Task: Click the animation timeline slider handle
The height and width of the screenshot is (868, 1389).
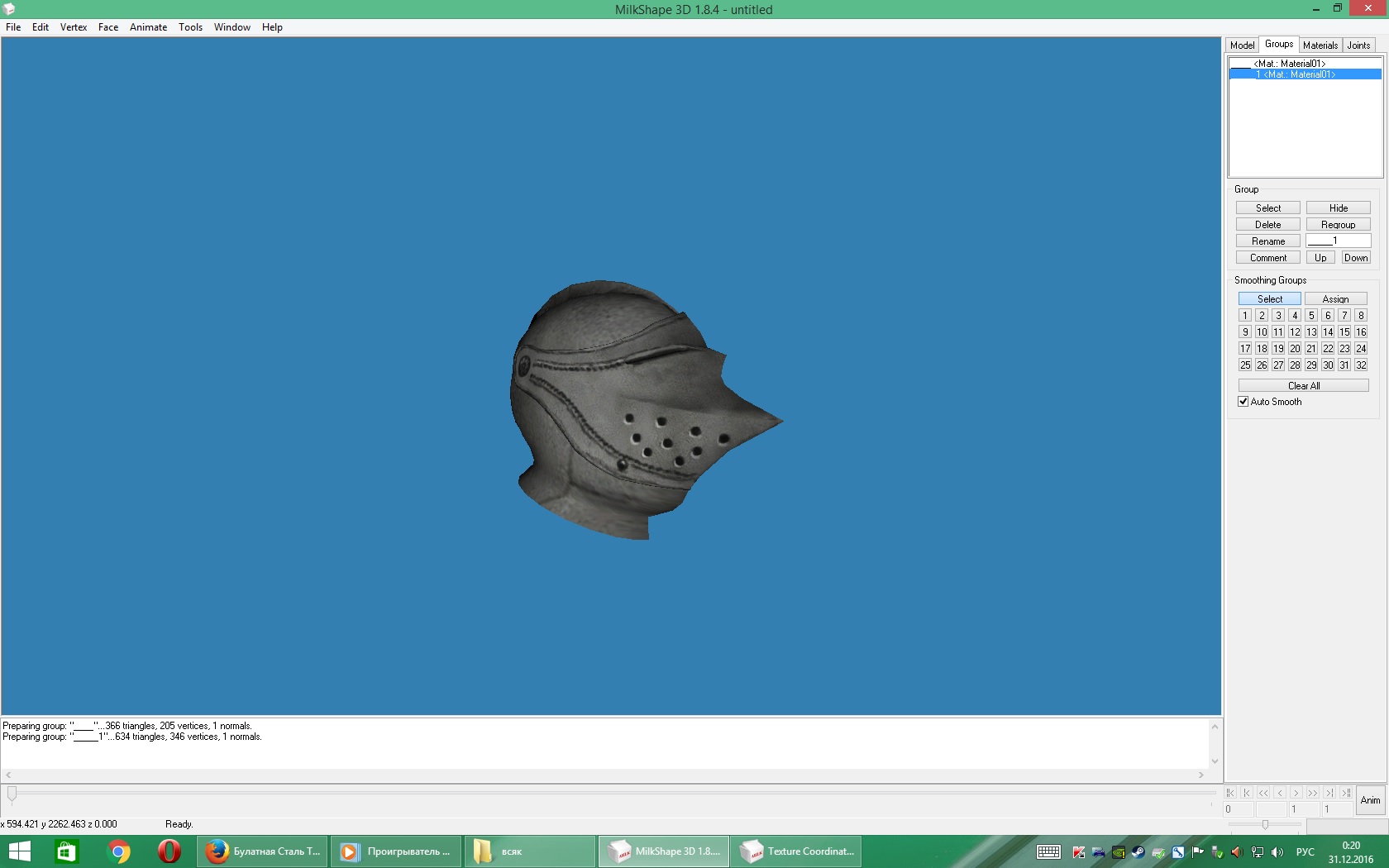Action: point(12,794)
